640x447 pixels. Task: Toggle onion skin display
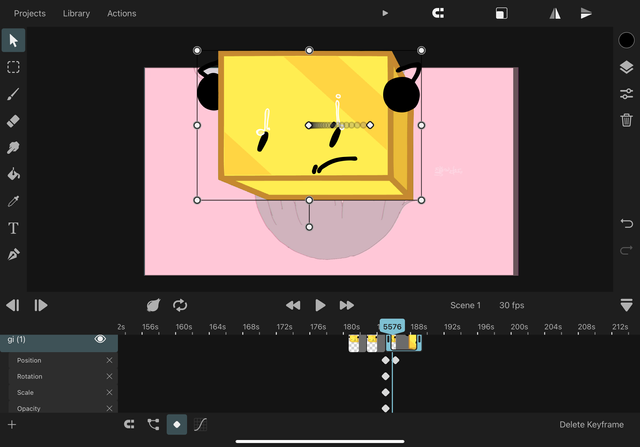click(153, 305)
